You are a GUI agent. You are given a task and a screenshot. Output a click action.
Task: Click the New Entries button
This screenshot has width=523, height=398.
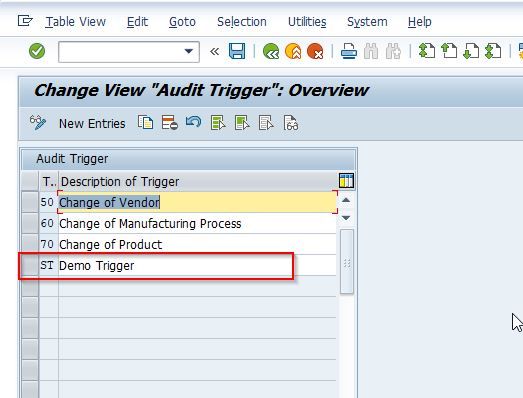pos(92,124)
